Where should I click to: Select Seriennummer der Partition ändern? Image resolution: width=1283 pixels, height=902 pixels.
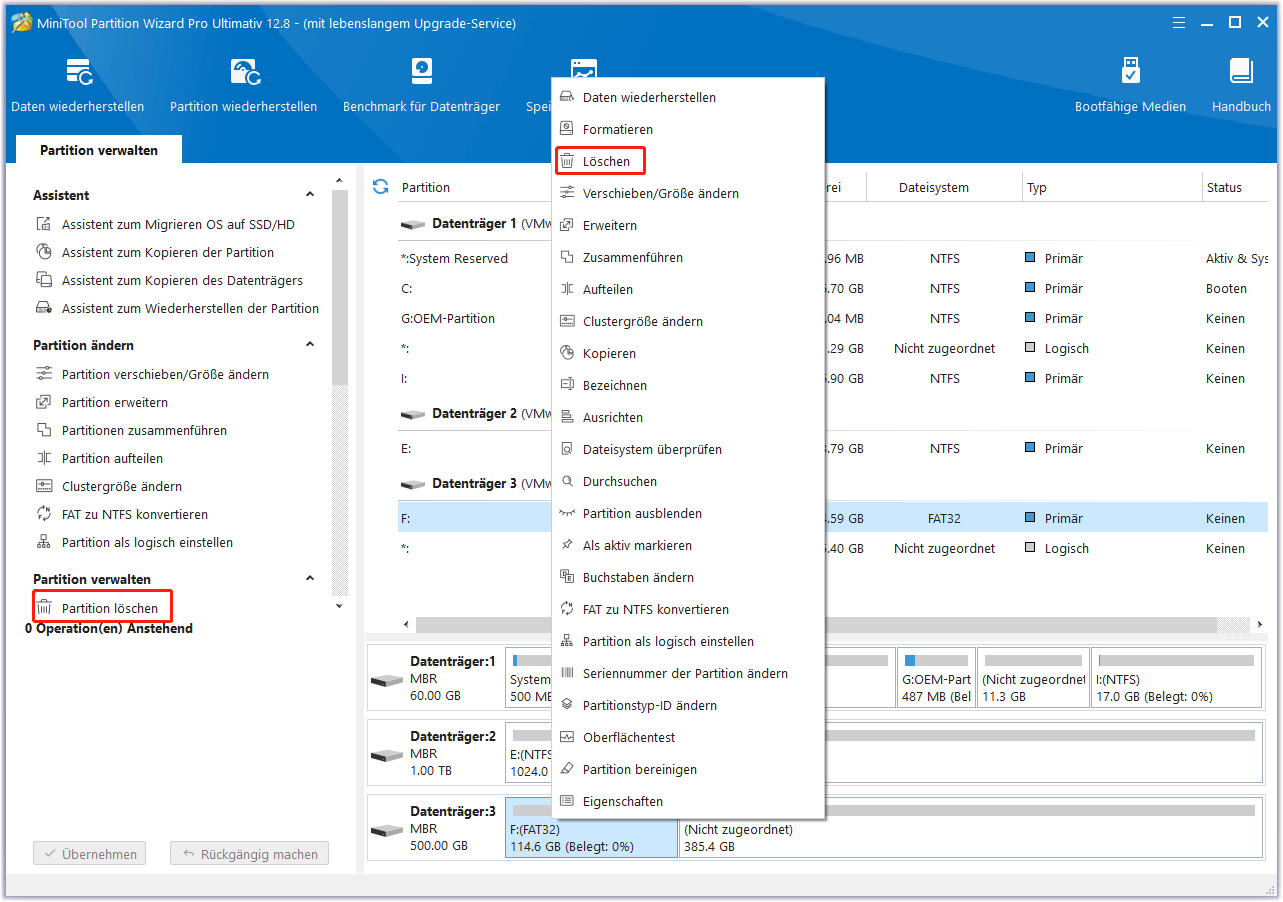tap(688, 674)
